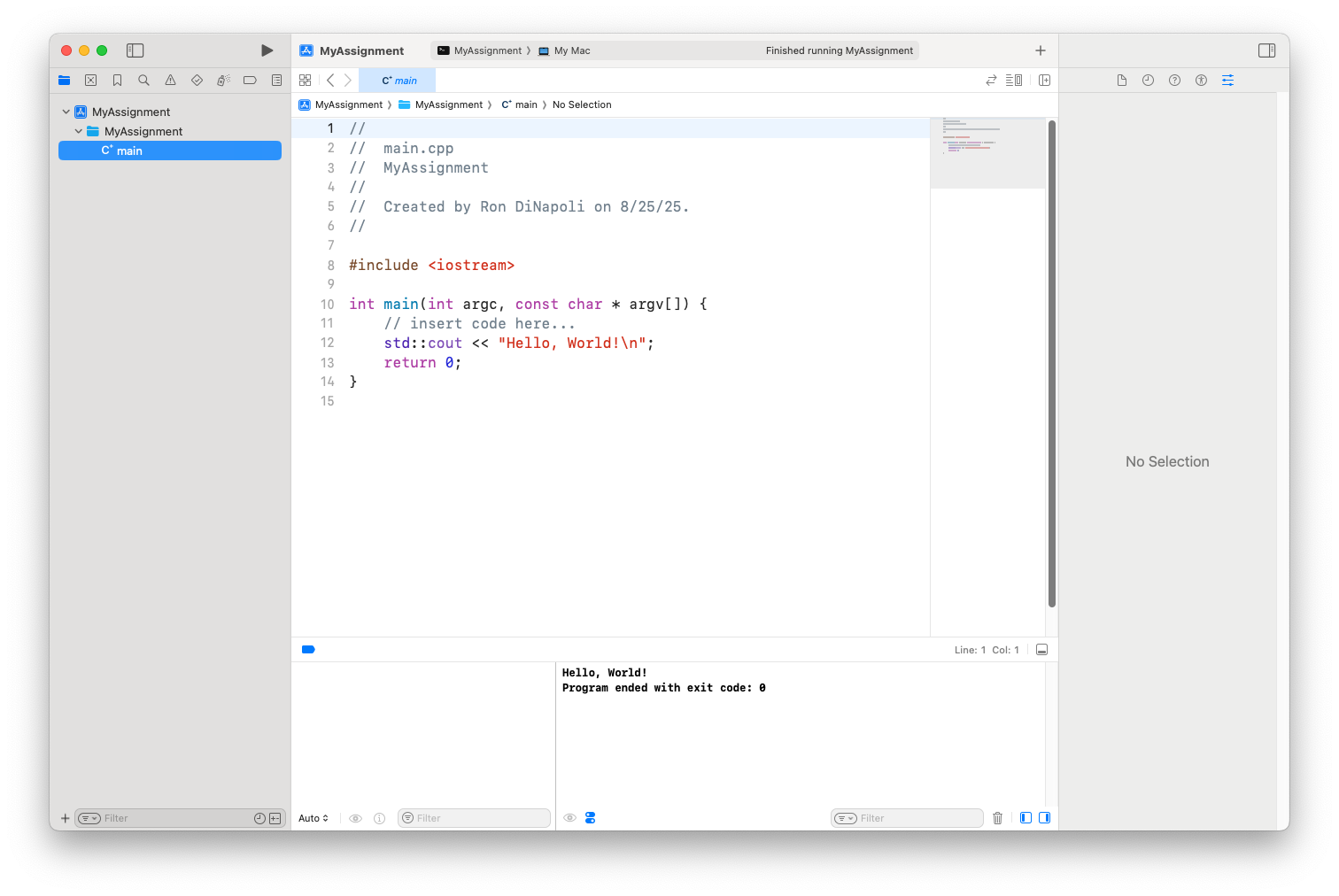Hide the debug area

coord(1041,649)
